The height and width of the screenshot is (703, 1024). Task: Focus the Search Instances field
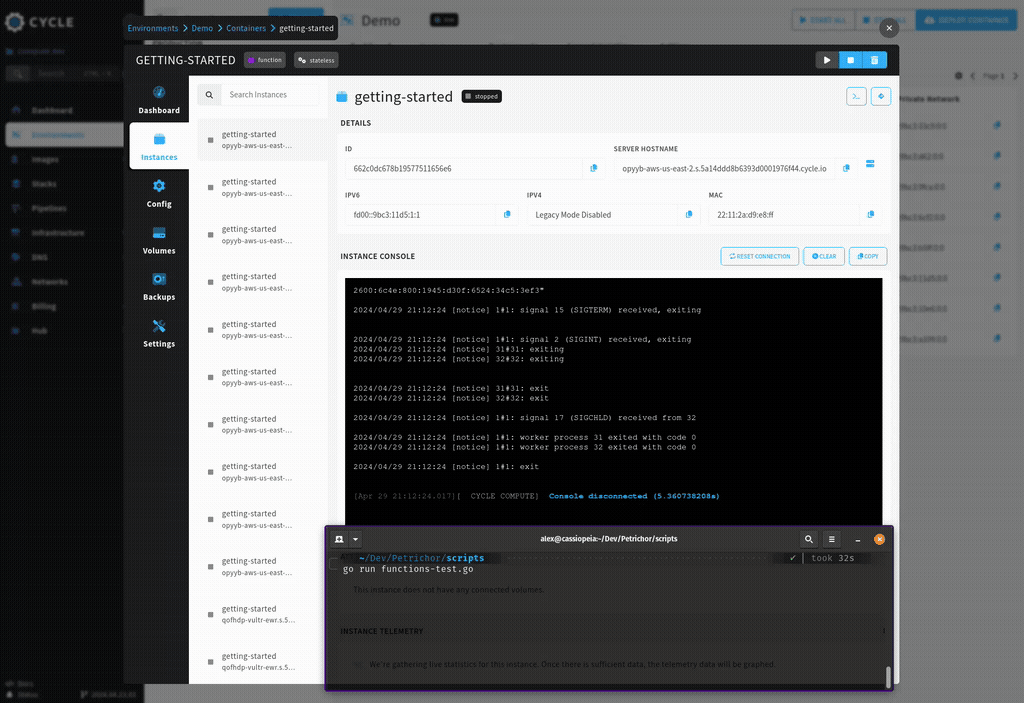[270, 95]
